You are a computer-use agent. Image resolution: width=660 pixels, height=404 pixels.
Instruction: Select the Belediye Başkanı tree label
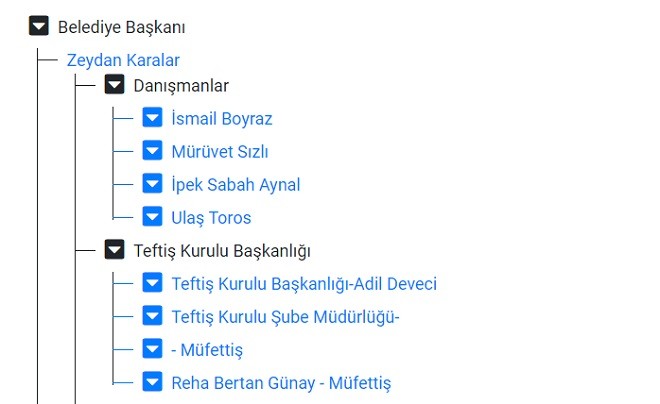tap(122, 27)
